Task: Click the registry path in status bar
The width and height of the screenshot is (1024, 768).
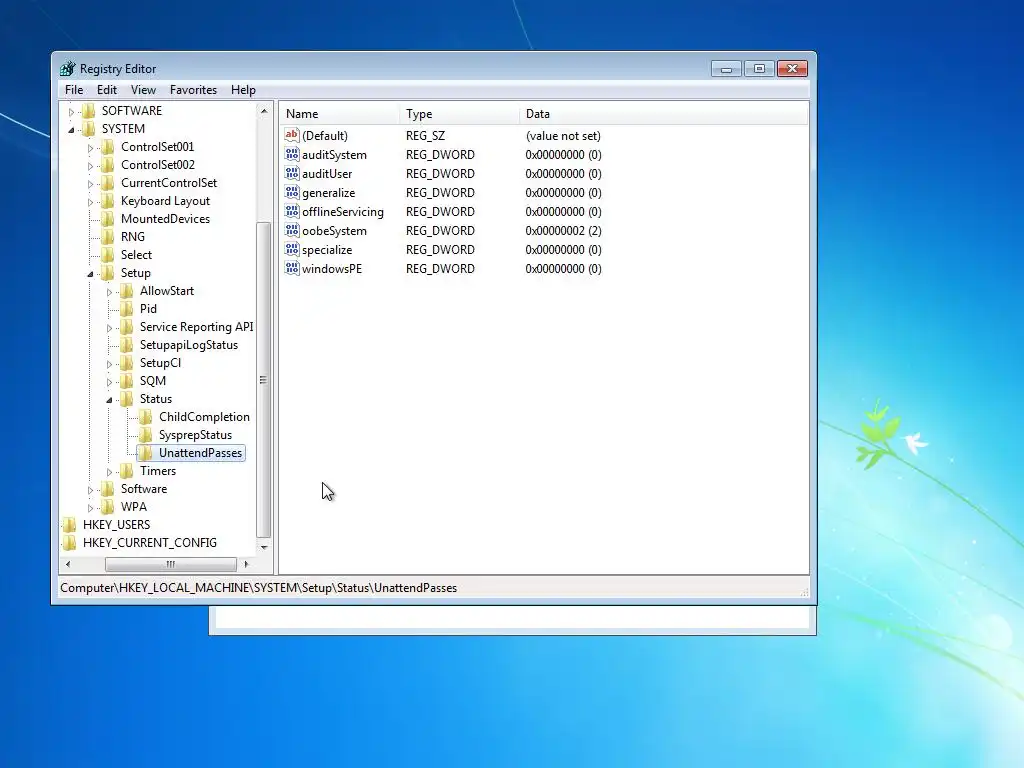Action: pos(259,588)
